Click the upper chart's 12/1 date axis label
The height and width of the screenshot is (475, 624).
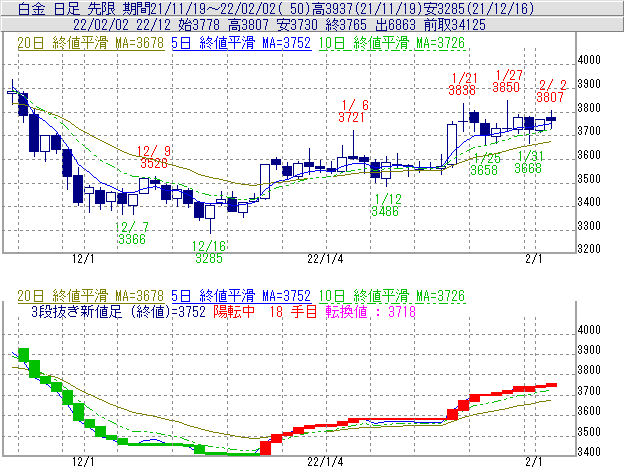coord(83,259)
